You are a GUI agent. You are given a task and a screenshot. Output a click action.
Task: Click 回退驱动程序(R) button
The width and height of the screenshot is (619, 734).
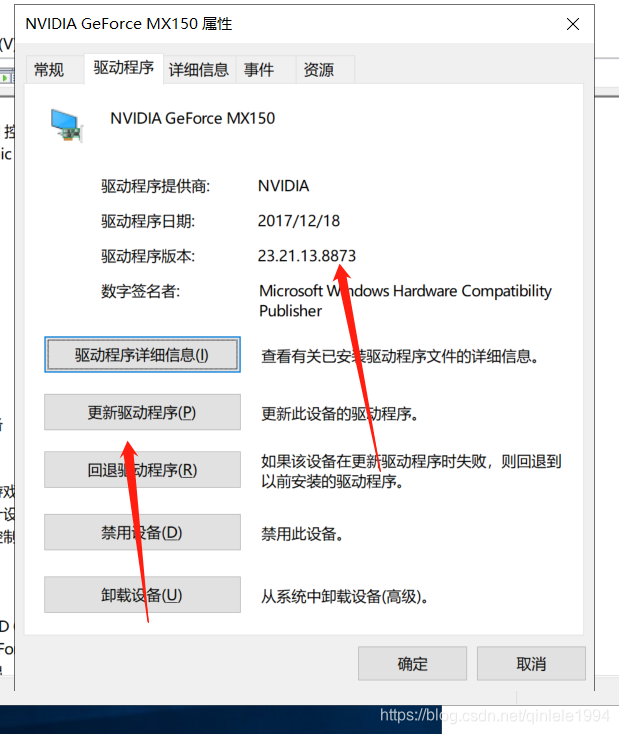coord(142,470)
